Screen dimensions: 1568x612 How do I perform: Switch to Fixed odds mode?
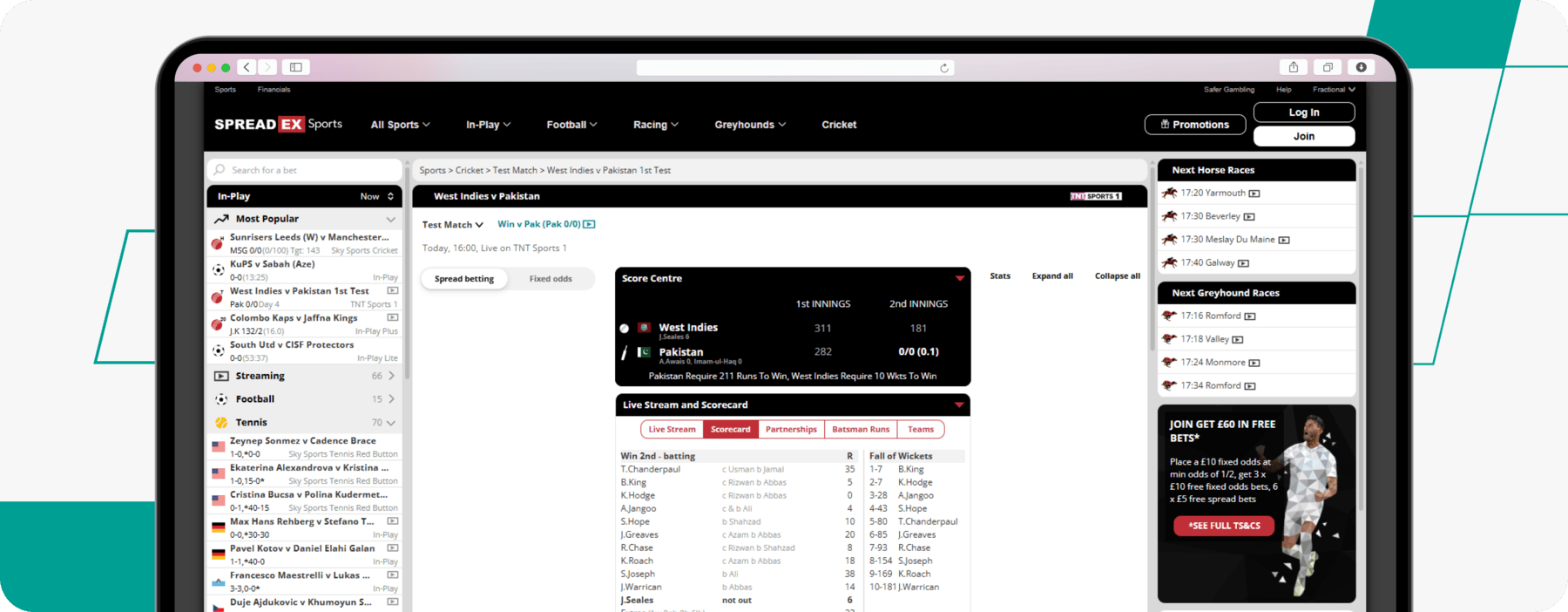[x=551, y=279]
